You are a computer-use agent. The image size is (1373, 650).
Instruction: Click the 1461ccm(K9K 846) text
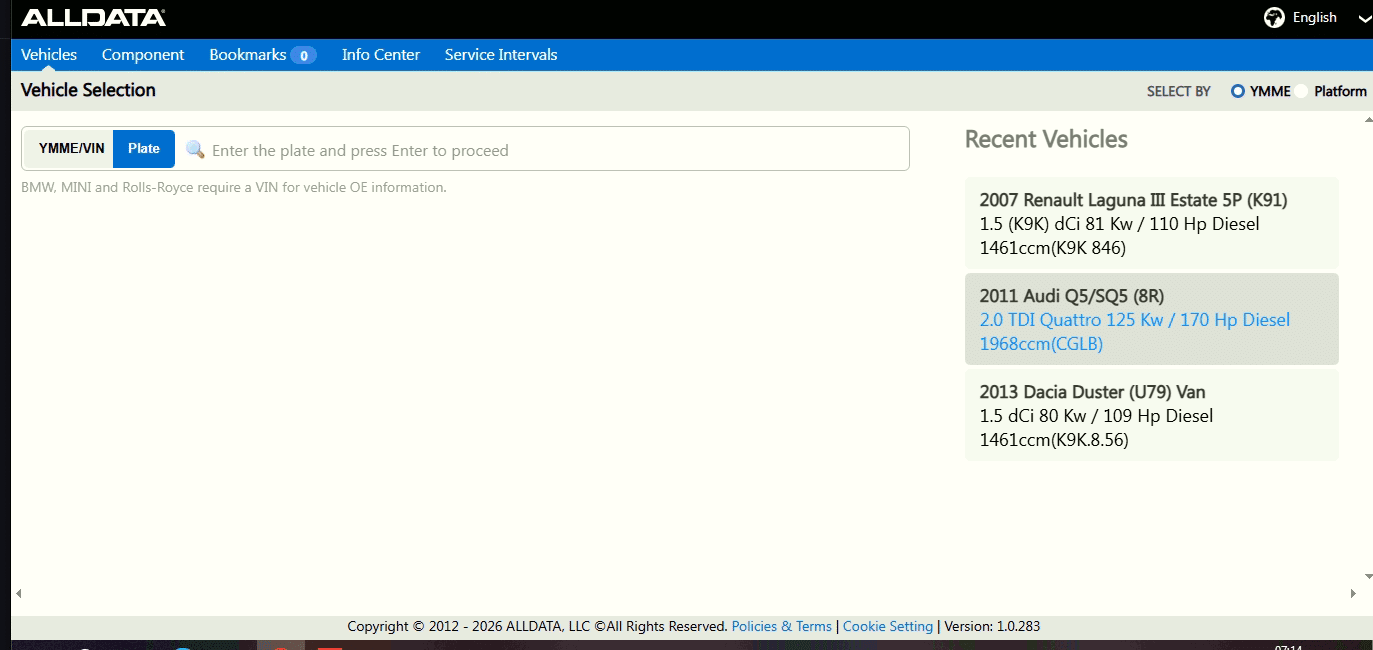pos(1053,248)
